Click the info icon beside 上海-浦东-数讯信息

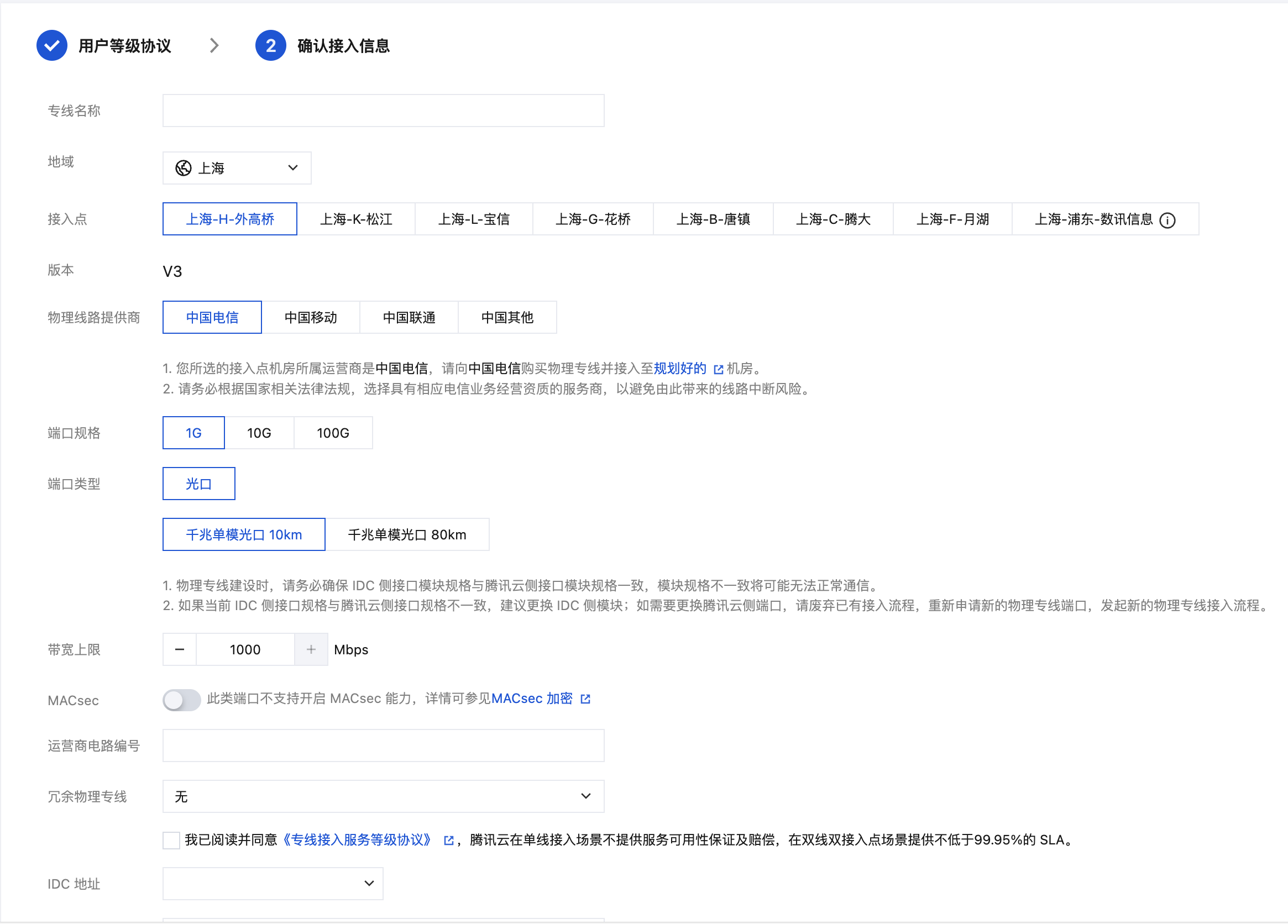1167,220
